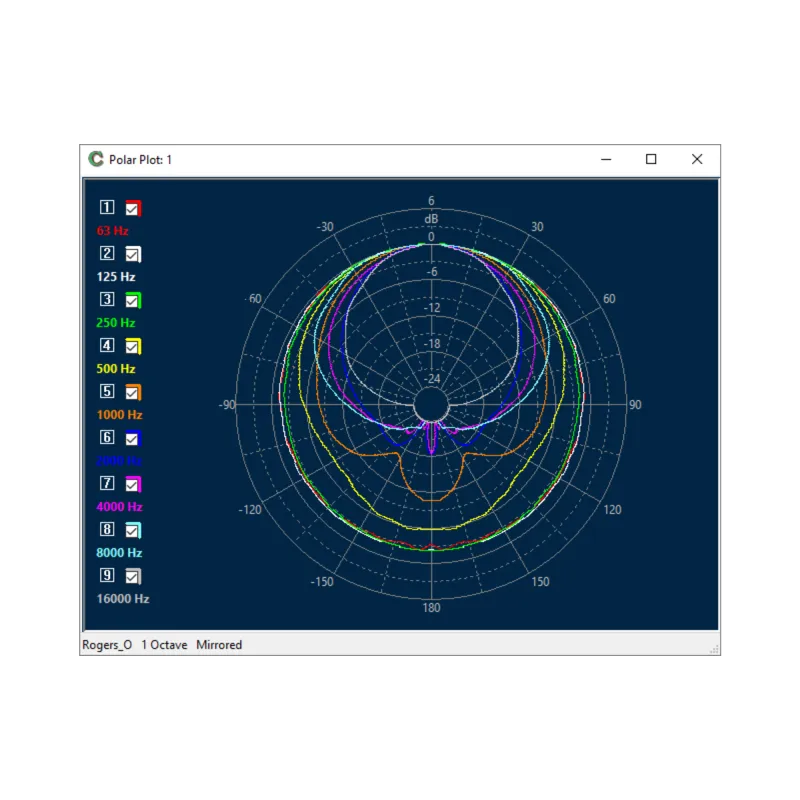This screenshot has height=800, width=800.
Task: Toggle the green 250 Hz trace checkbox
Action: coord(133,301)
